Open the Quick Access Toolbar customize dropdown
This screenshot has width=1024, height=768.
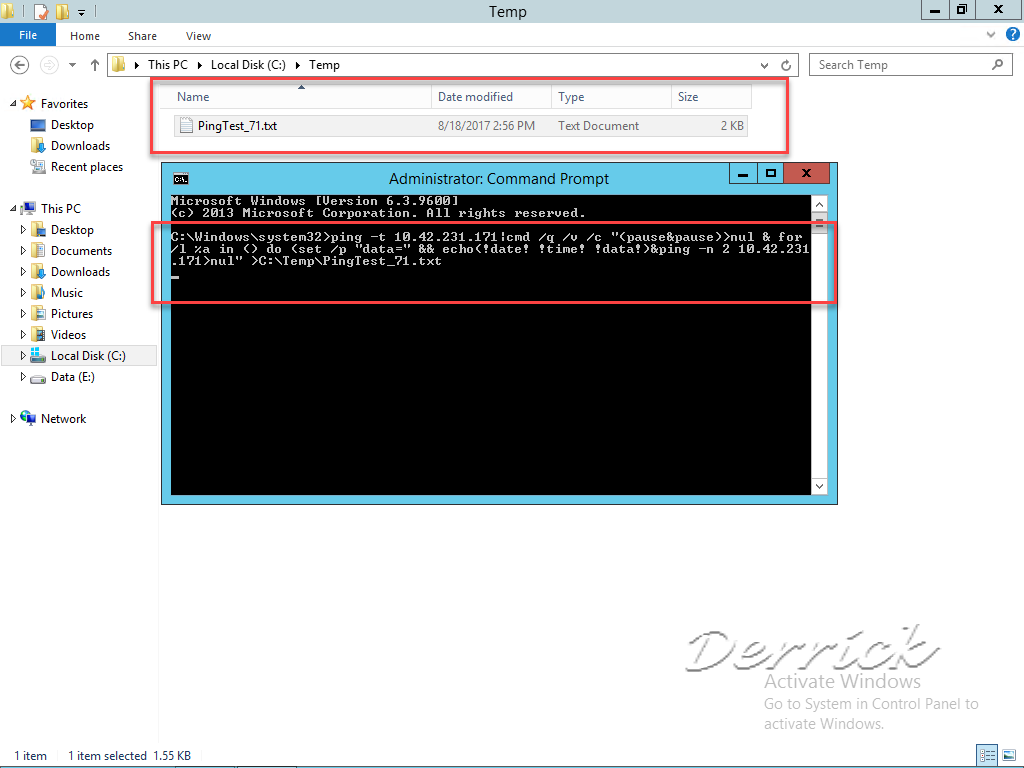[80, 11]
